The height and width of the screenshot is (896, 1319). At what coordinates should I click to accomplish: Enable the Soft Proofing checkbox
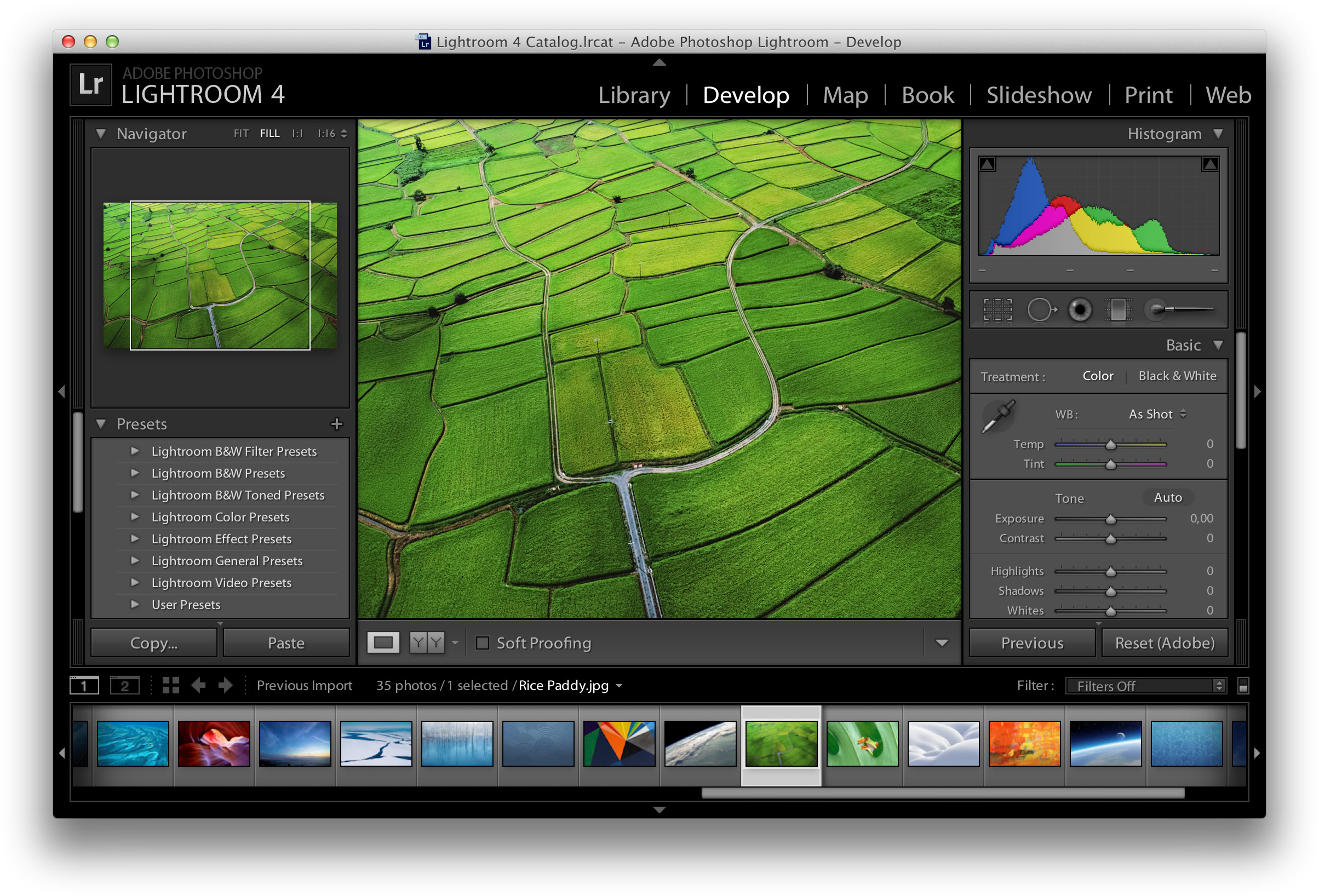(x=483, y=643)
